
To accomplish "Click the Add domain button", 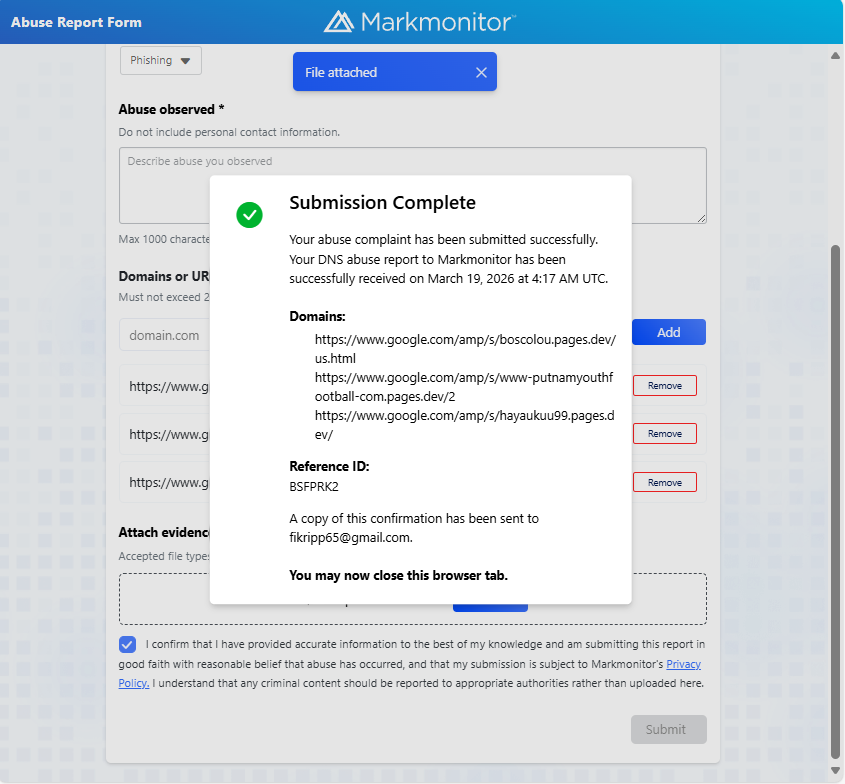I will pyautogui.click(x=669, y=332).
